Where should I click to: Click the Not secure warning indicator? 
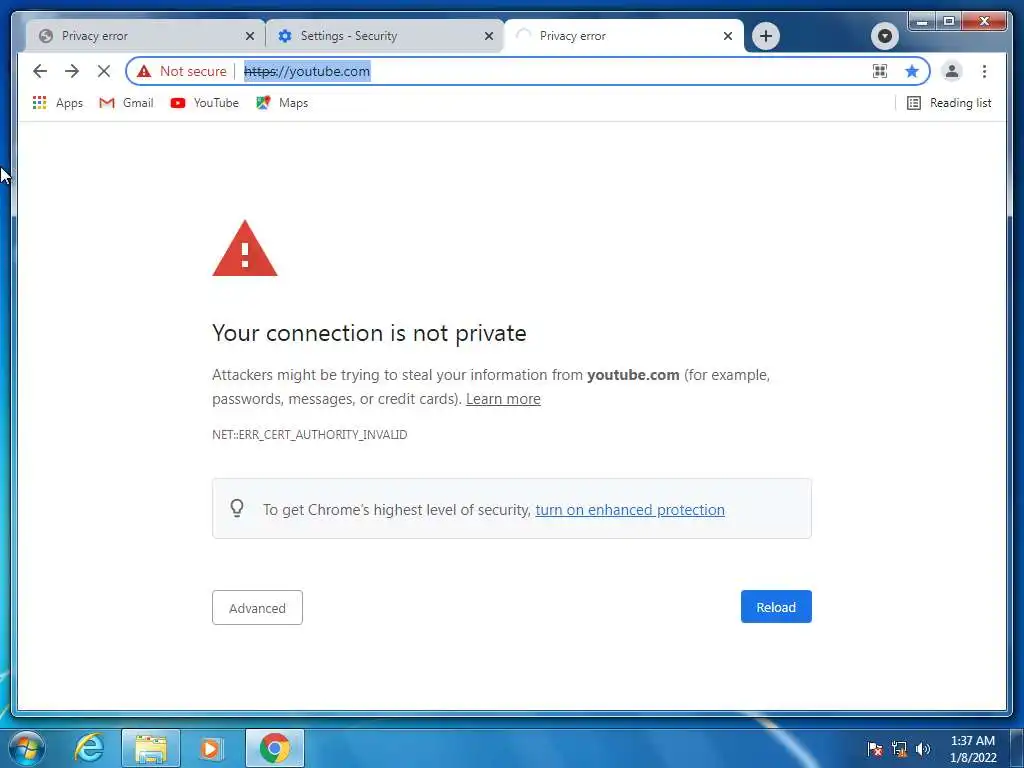click(x=182, y=71)
